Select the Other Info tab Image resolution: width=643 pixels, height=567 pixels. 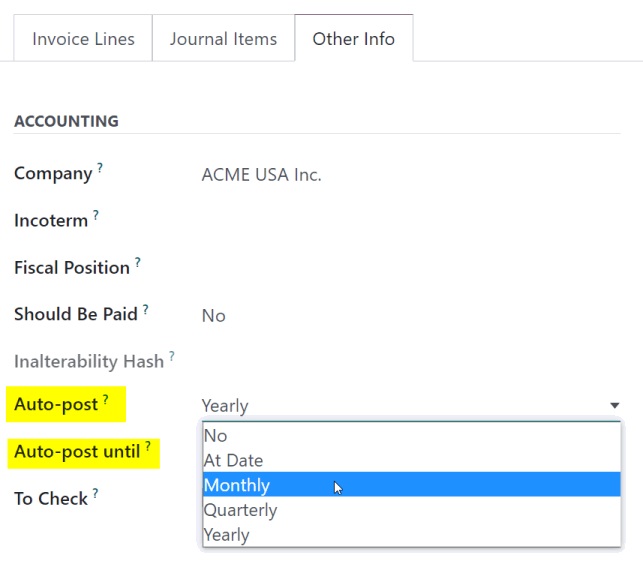pos(353,39)
